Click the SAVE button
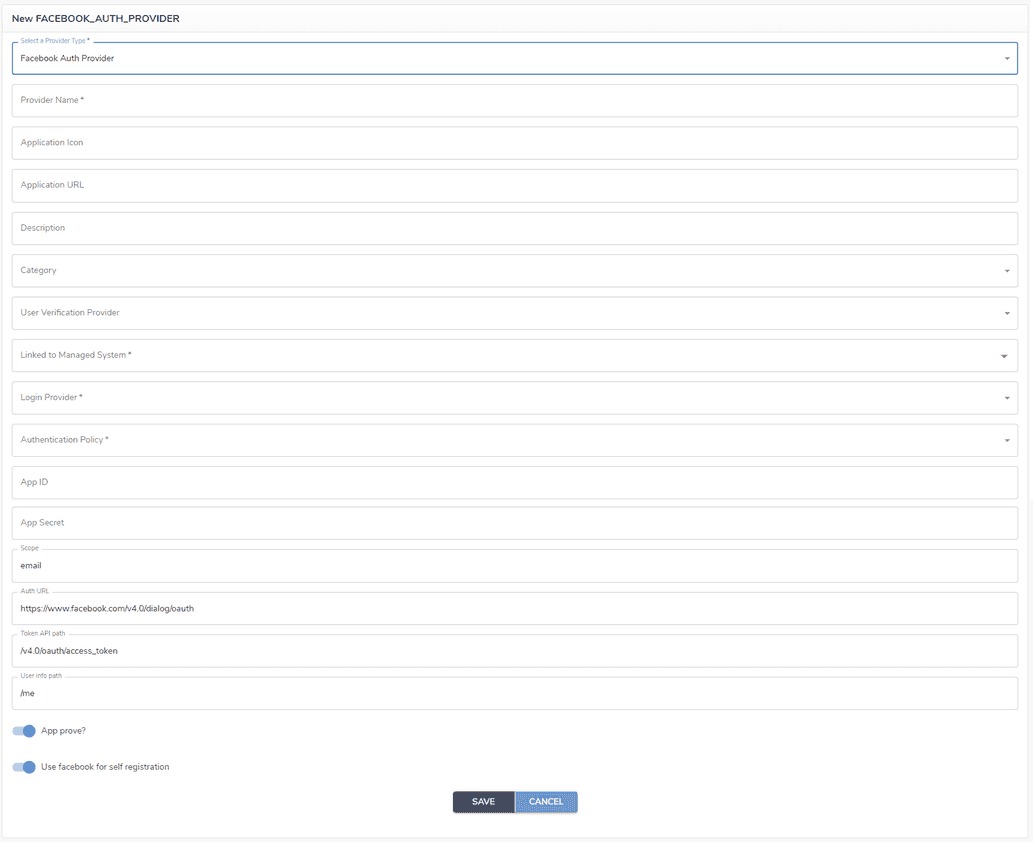Image resolution: width=1035 pixels, height=842 pixels. pyautogui.click(x=483, y=801)
